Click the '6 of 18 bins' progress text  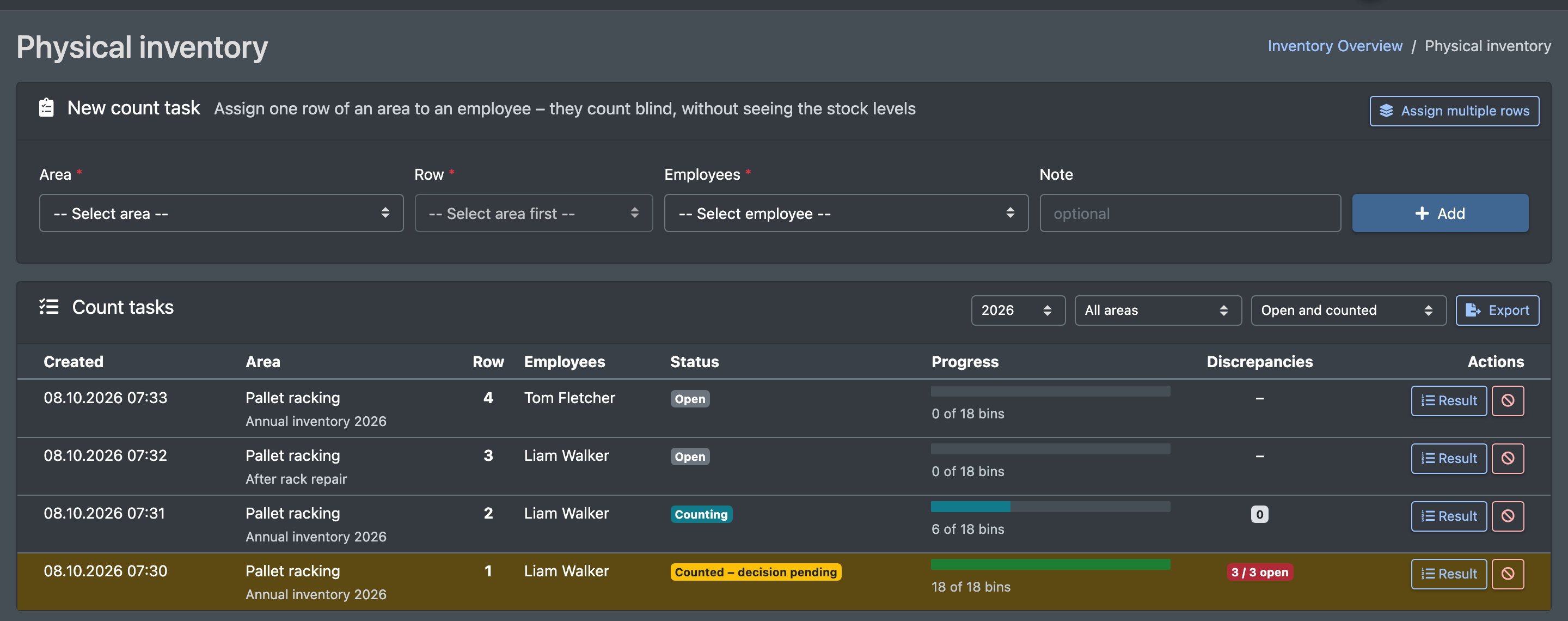click(x=967, y=529)
